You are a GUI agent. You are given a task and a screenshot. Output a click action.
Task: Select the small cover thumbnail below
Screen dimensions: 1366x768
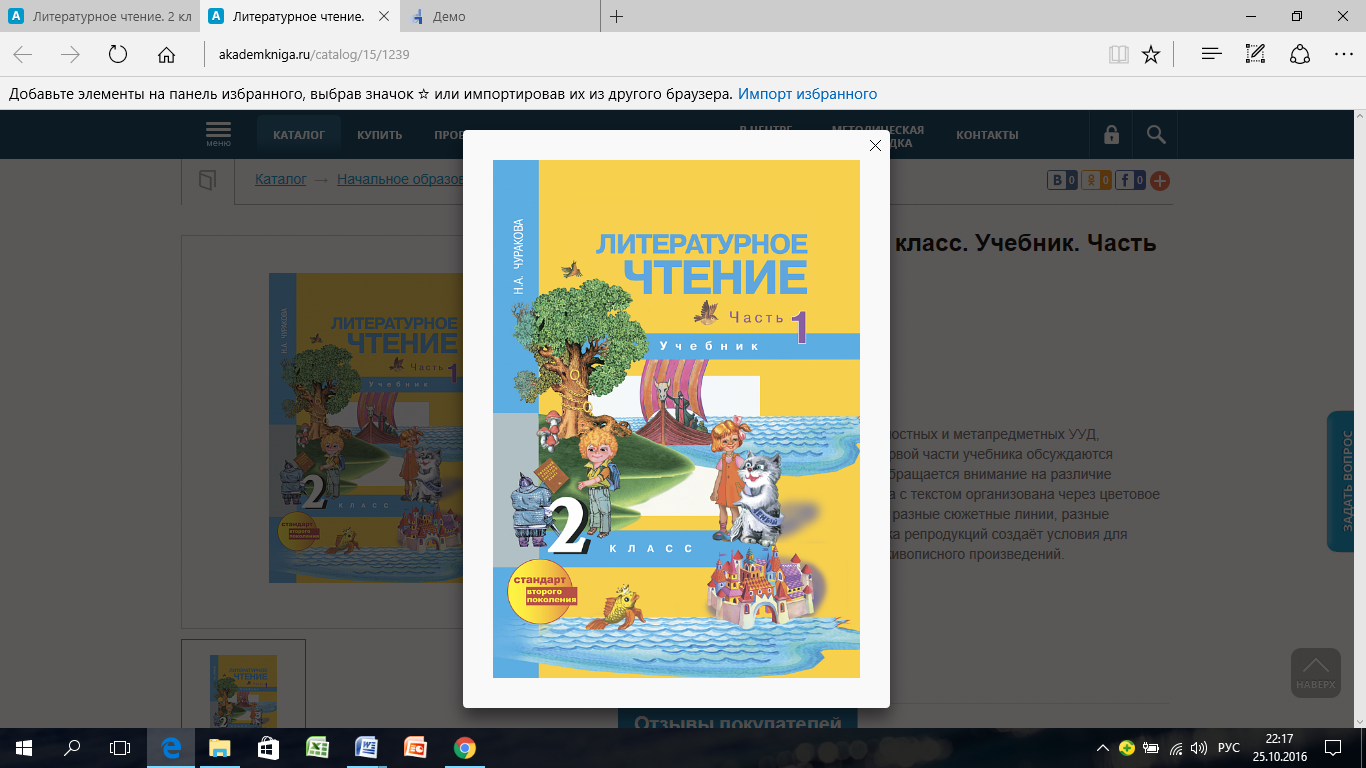point(243,683)
